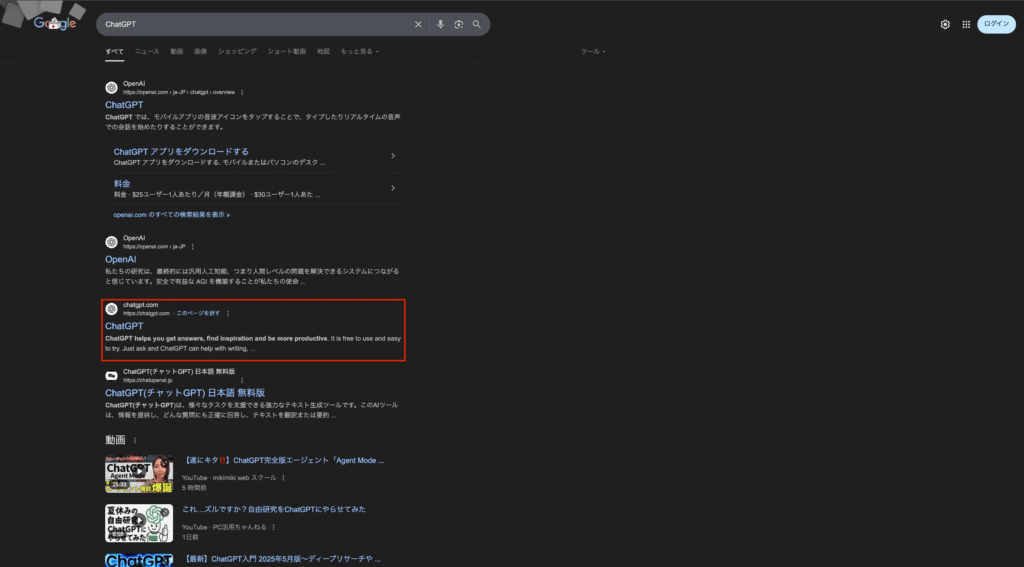Expand the もっと見る dropdown
This screenshot has height=567, width=1024.
360,51
